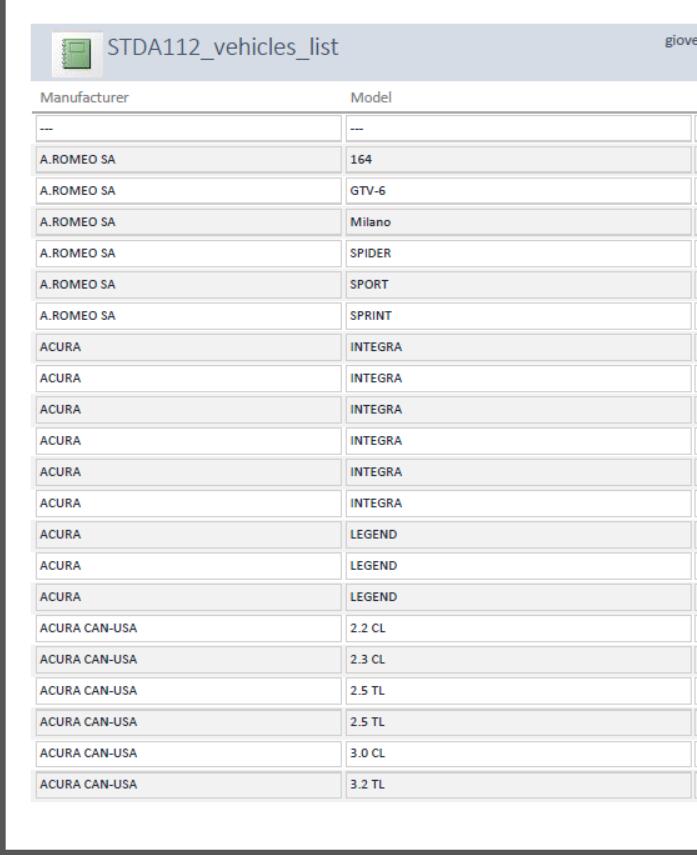Click the 3.2 TL model field
Screen dimensions: 697x855
pyautogui.click(x=519, y=785)
